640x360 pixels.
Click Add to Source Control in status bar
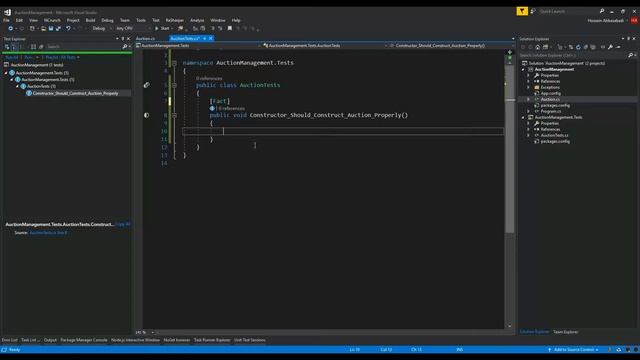click(573, 350)
